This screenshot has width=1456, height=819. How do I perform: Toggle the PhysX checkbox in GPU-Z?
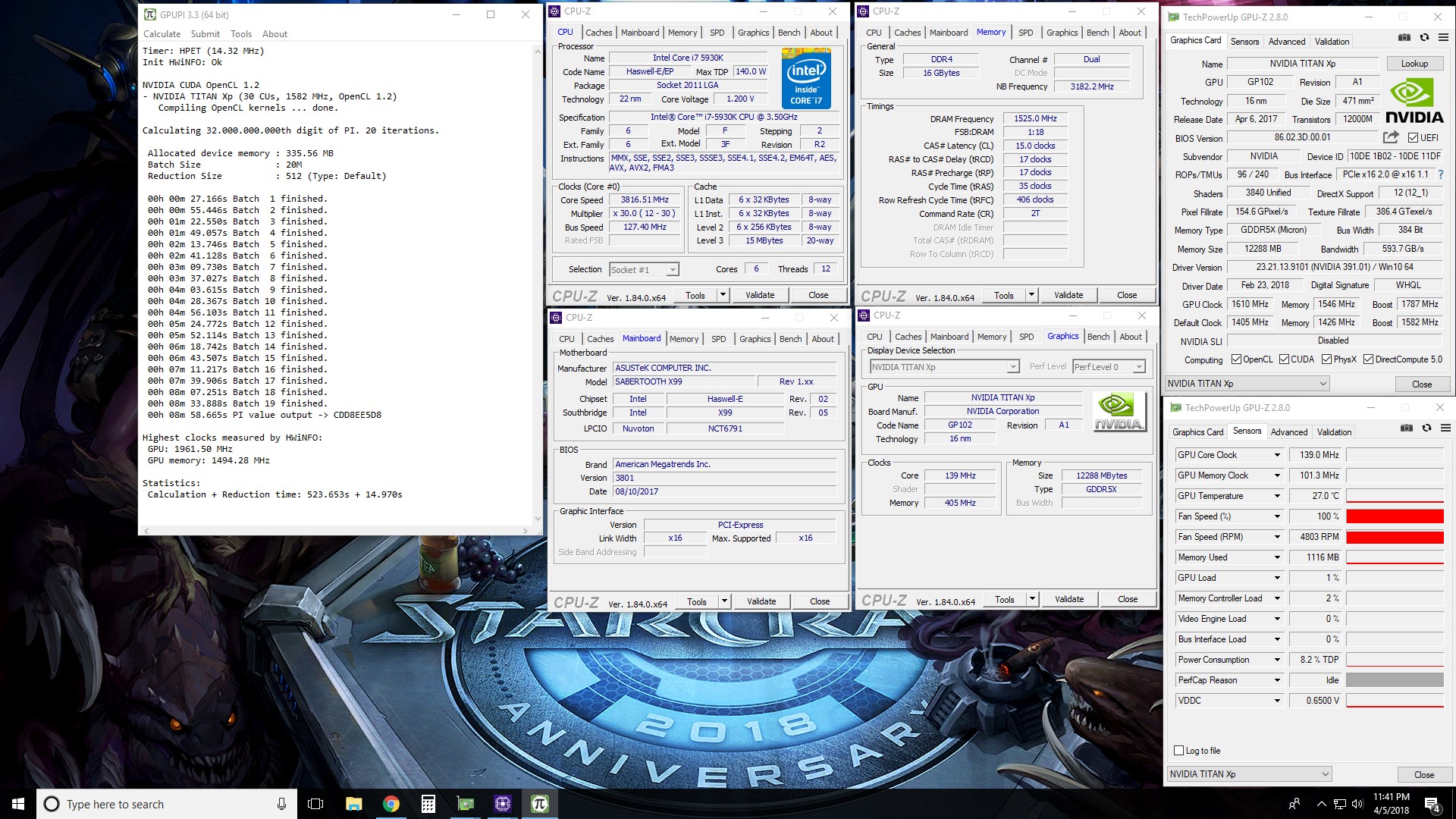click(x=1326, y=359)
